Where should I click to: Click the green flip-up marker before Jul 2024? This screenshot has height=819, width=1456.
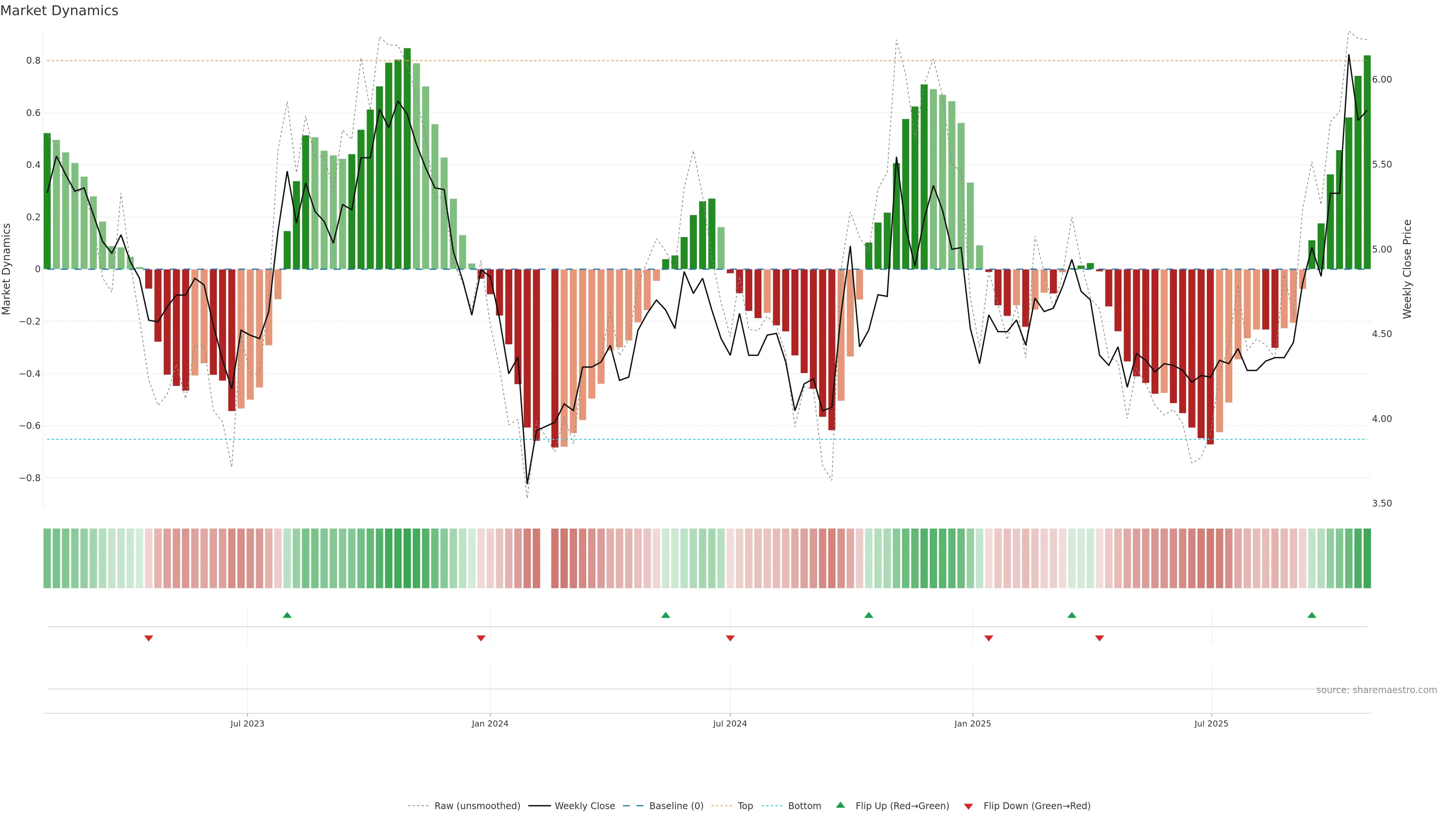pos(665,615)
